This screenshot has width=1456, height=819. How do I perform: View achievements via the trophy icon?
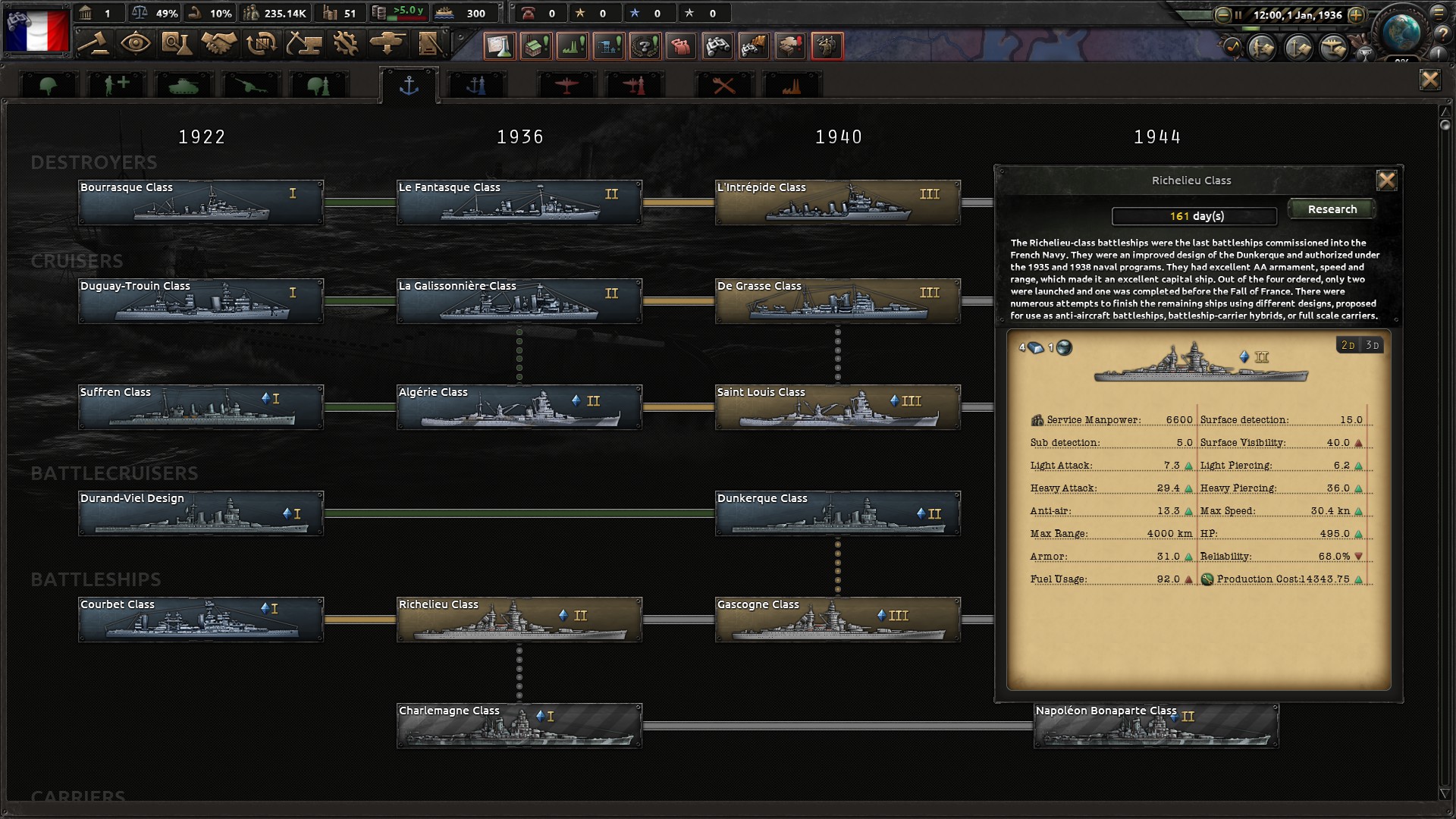[x=1366, y=55]
